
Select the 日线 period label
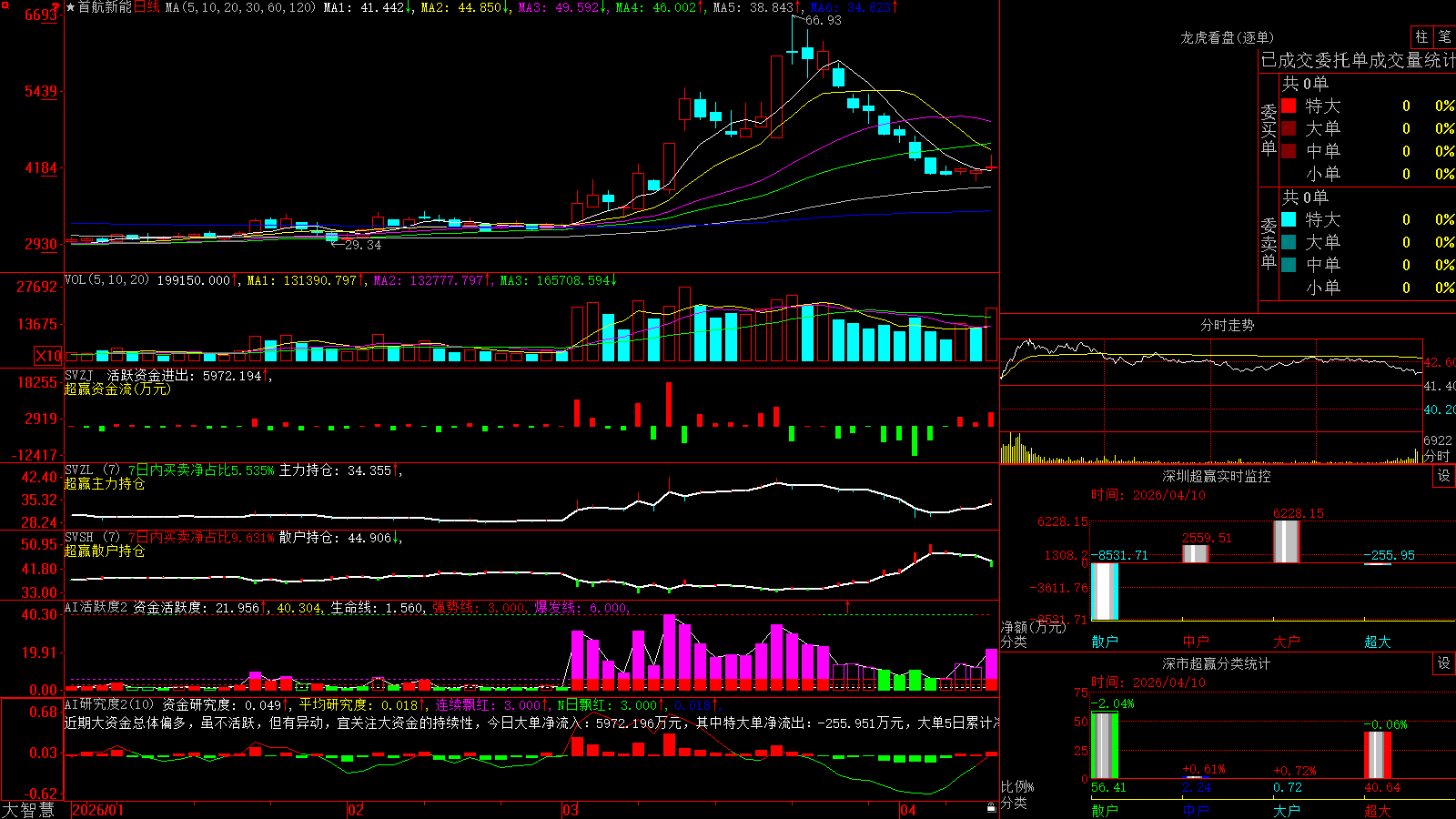point(147,7)
